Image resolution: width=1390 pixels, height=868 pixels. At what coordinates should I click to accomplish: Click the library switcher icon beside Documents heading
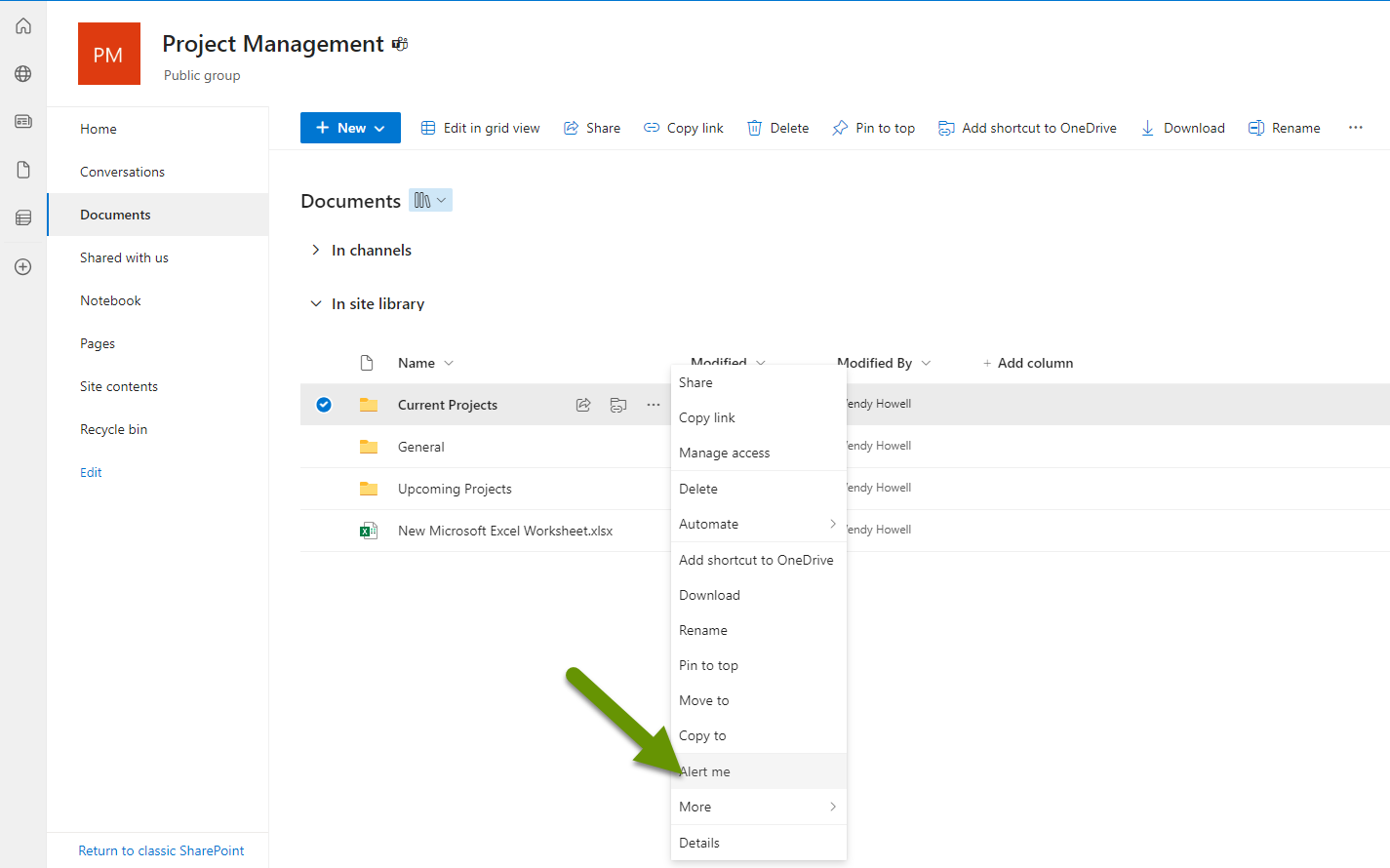coord(430,200)
